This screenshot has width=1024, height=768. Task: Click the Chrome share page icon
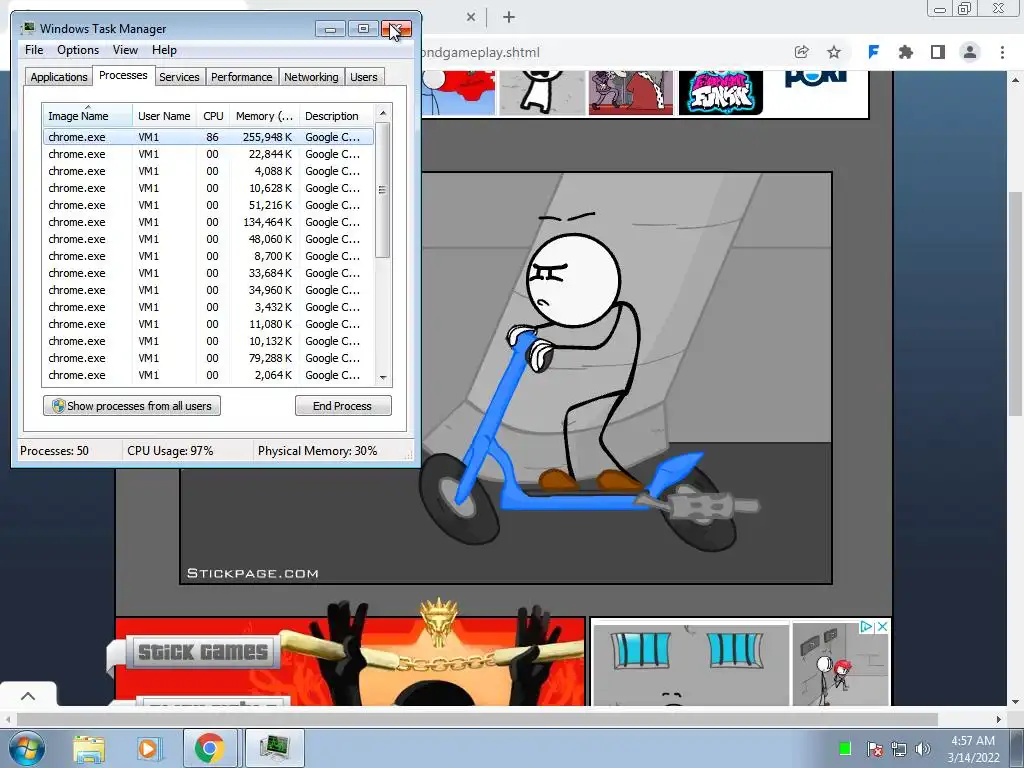click(x=801, y=52)
